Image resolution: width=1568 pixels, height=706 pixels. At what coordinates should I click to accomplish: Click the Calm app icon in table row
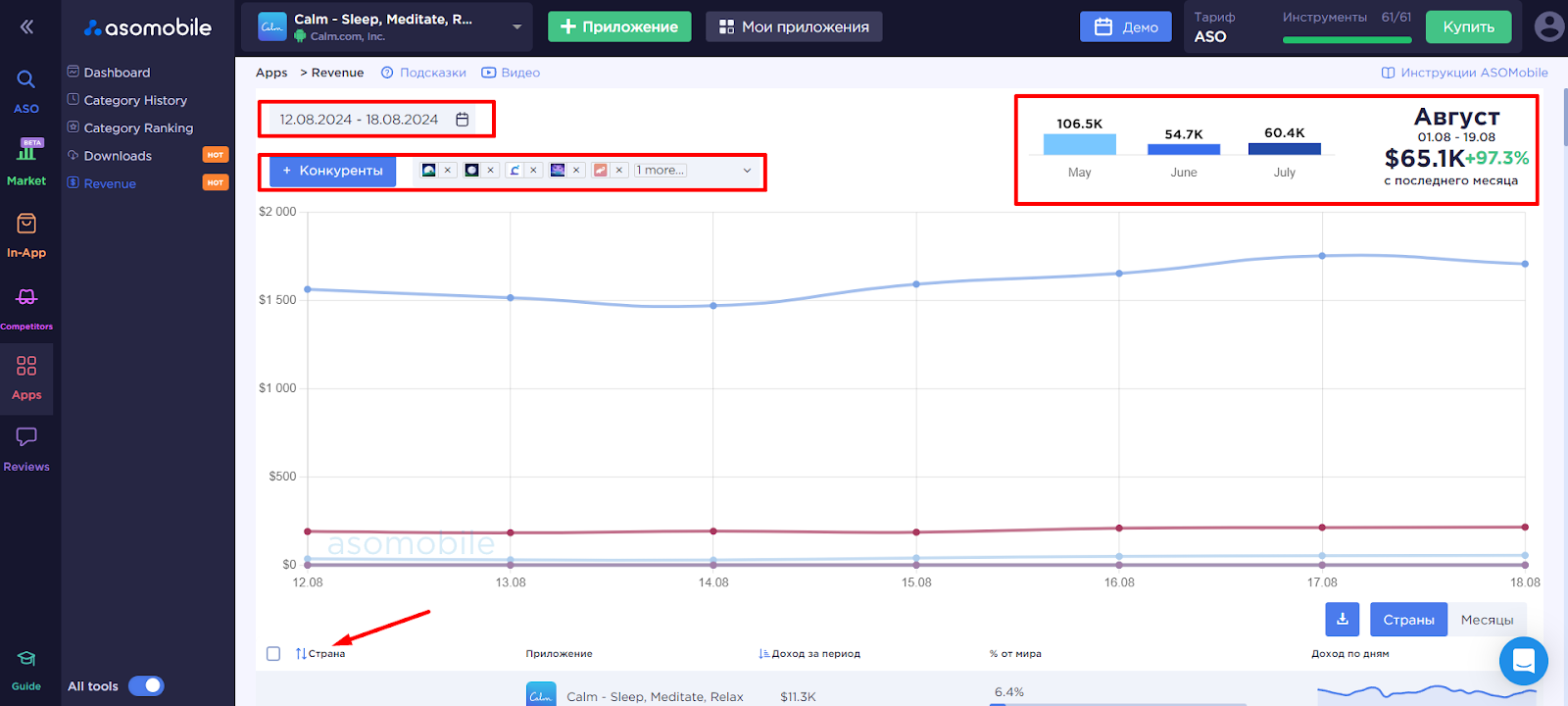point(541,694)
